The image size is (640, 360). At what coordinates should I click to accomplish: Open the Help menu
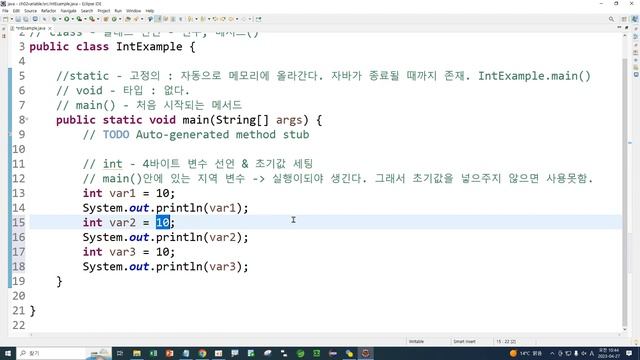pos(150,11)
